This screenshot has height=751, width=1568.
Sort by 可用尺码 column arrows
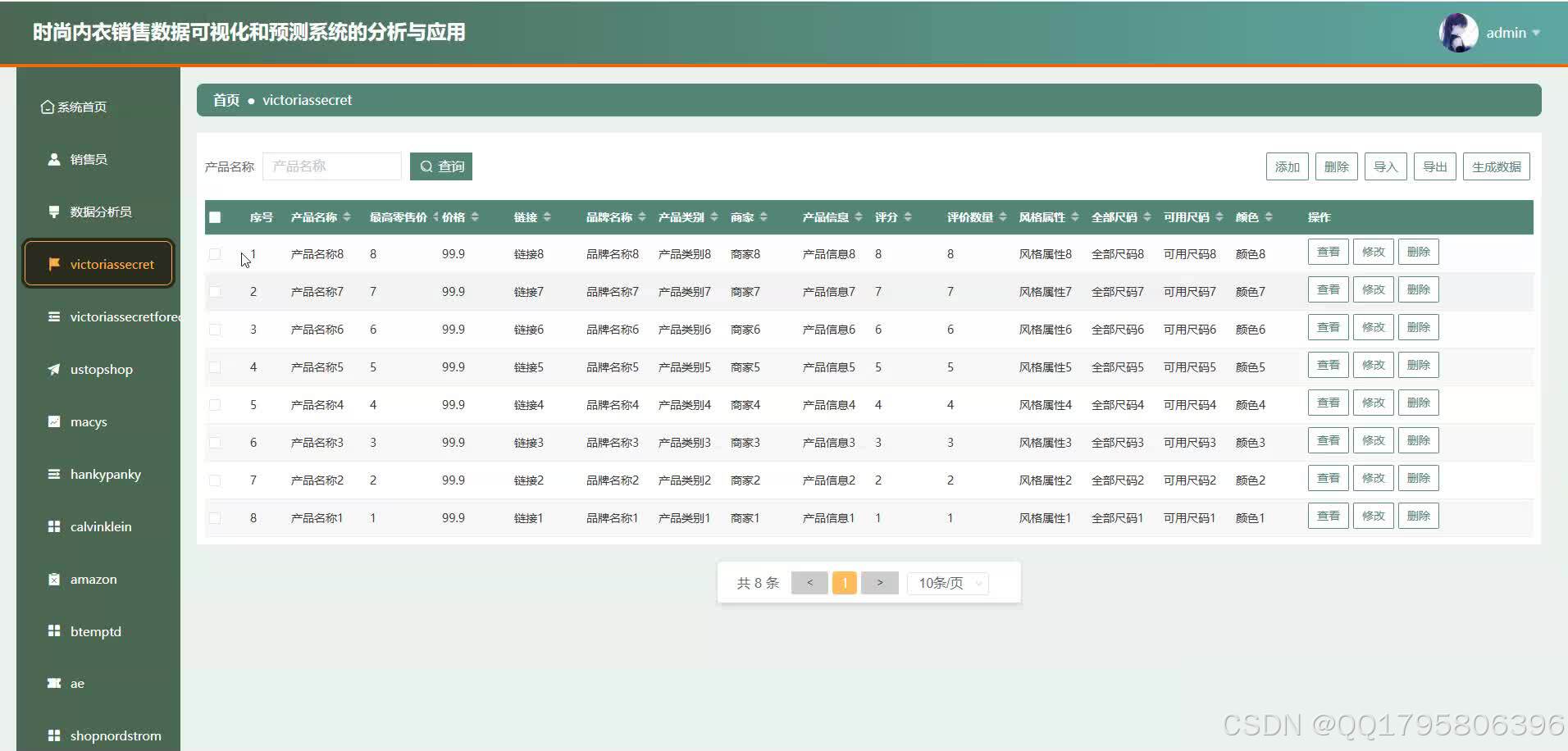pyautogui.click(x=1219, y=217)
